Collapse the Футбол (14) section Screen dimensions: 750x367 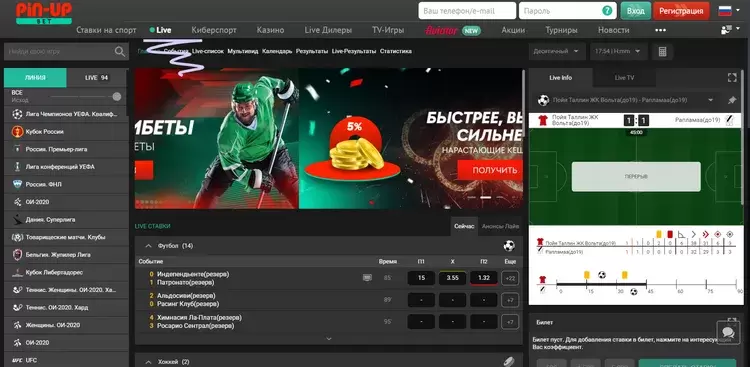[x=148, y=246]
